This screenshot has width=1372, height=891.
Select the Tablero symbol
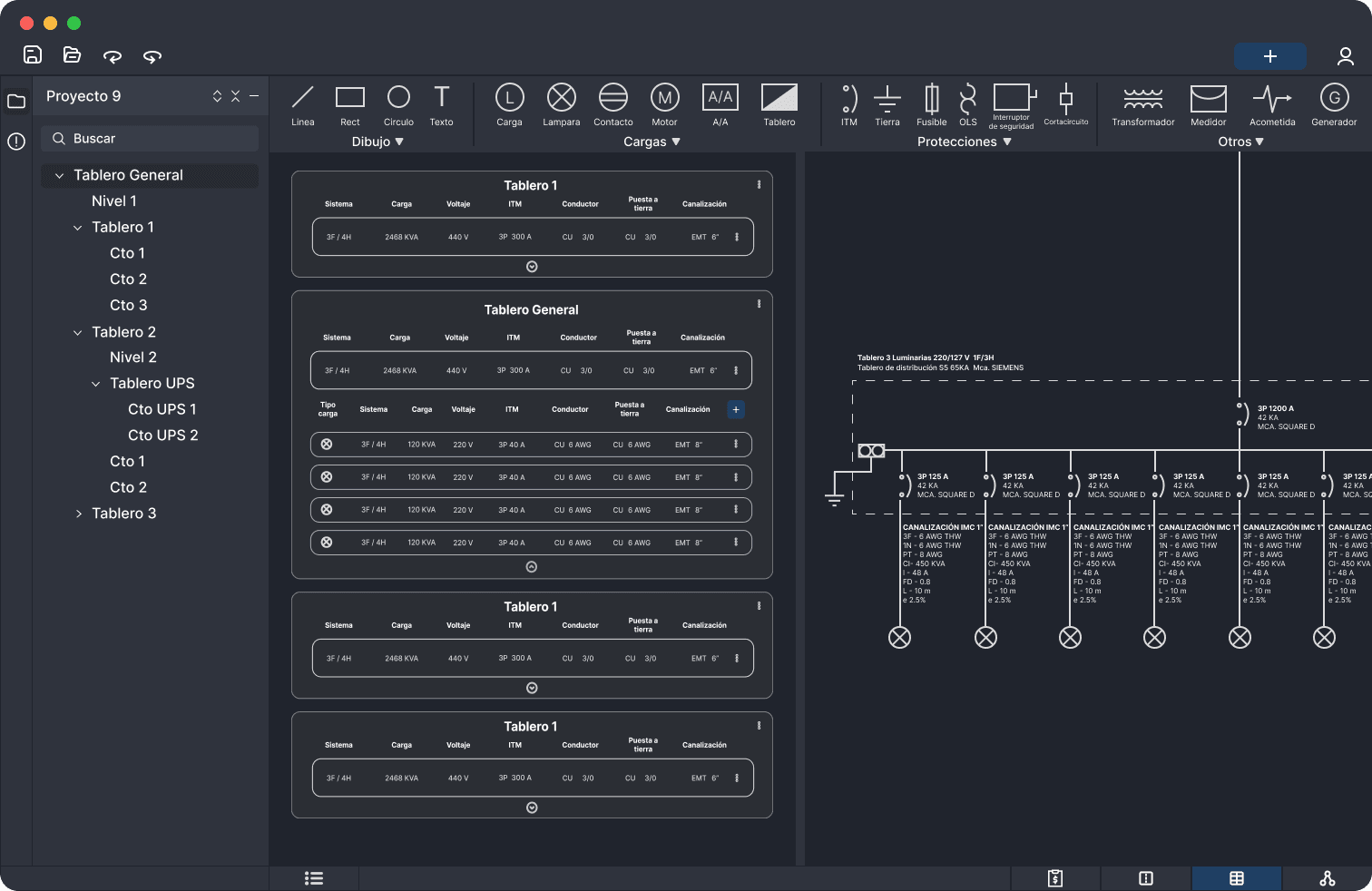tap(779, 105)
